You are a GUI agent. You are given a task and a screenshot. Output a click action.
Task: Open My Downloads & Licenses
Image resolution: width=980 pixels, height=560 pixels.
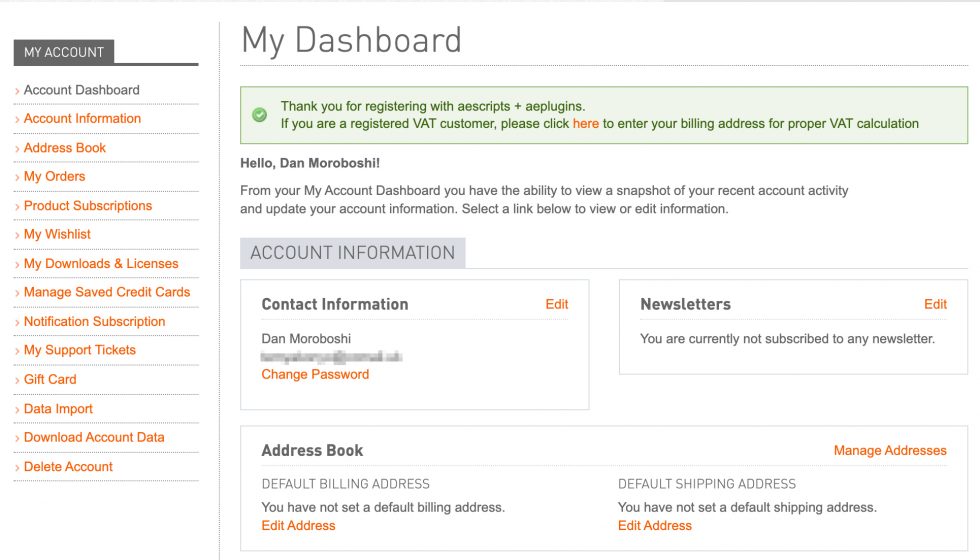click(101, 263)
